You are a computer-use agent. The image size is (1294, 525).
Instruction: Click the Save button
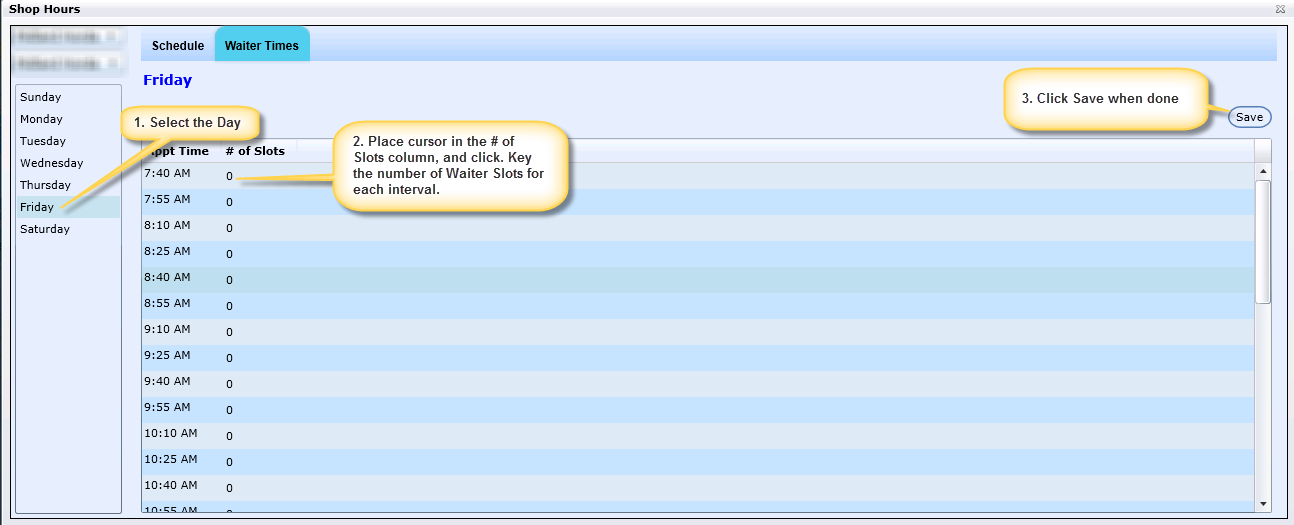click(x=1249, y=117)
